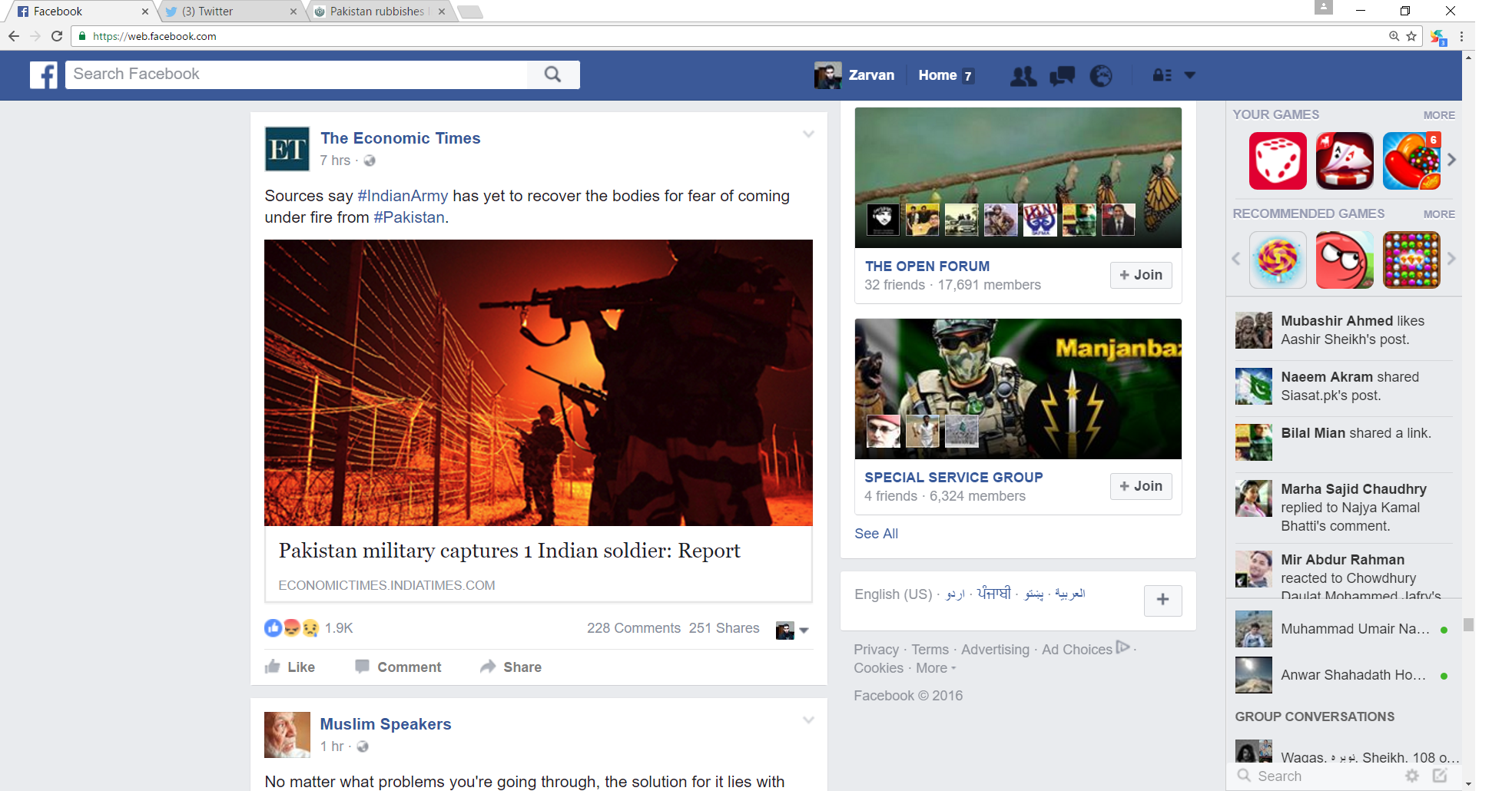Open the 228 Comments link
The image size is (1512, 791).
pos(634,628)
